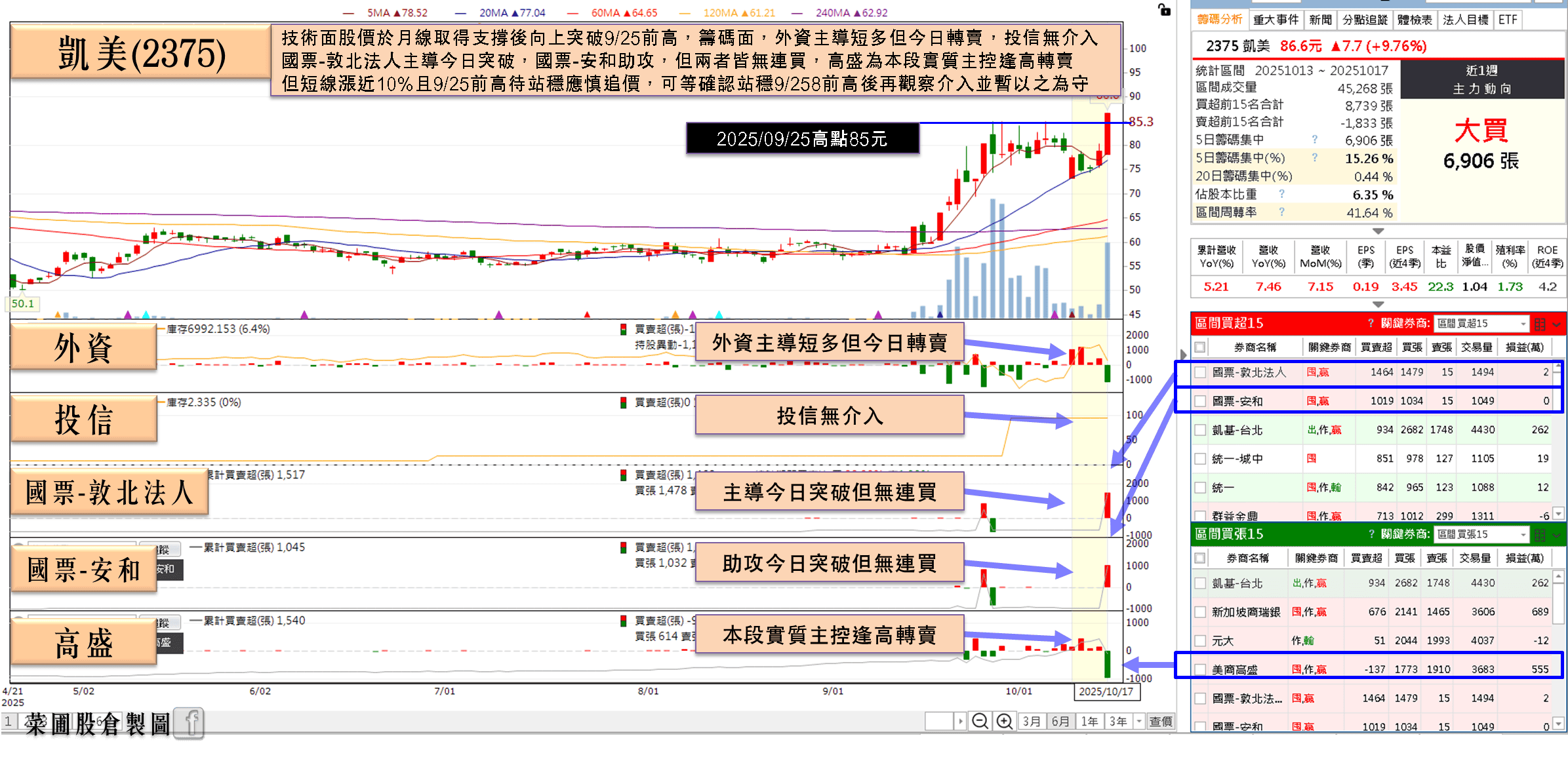This screenshot has width=1568, height=759.
Task: Click the zoom in magnifier icon
Action: [1004, 721]
